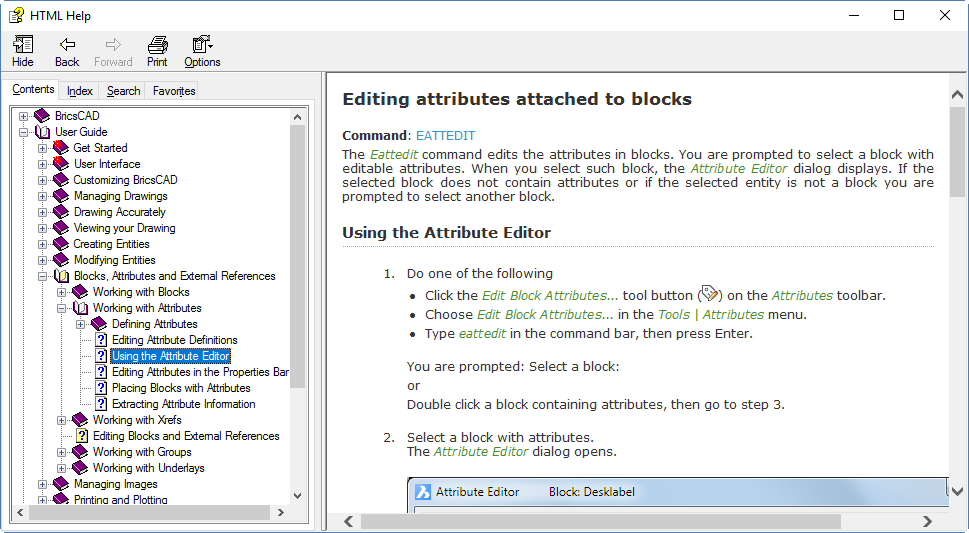Maximize the HTML Help window
Image resolution: width=969 pixels, height=533 pixels.
[x=899, y=15]
